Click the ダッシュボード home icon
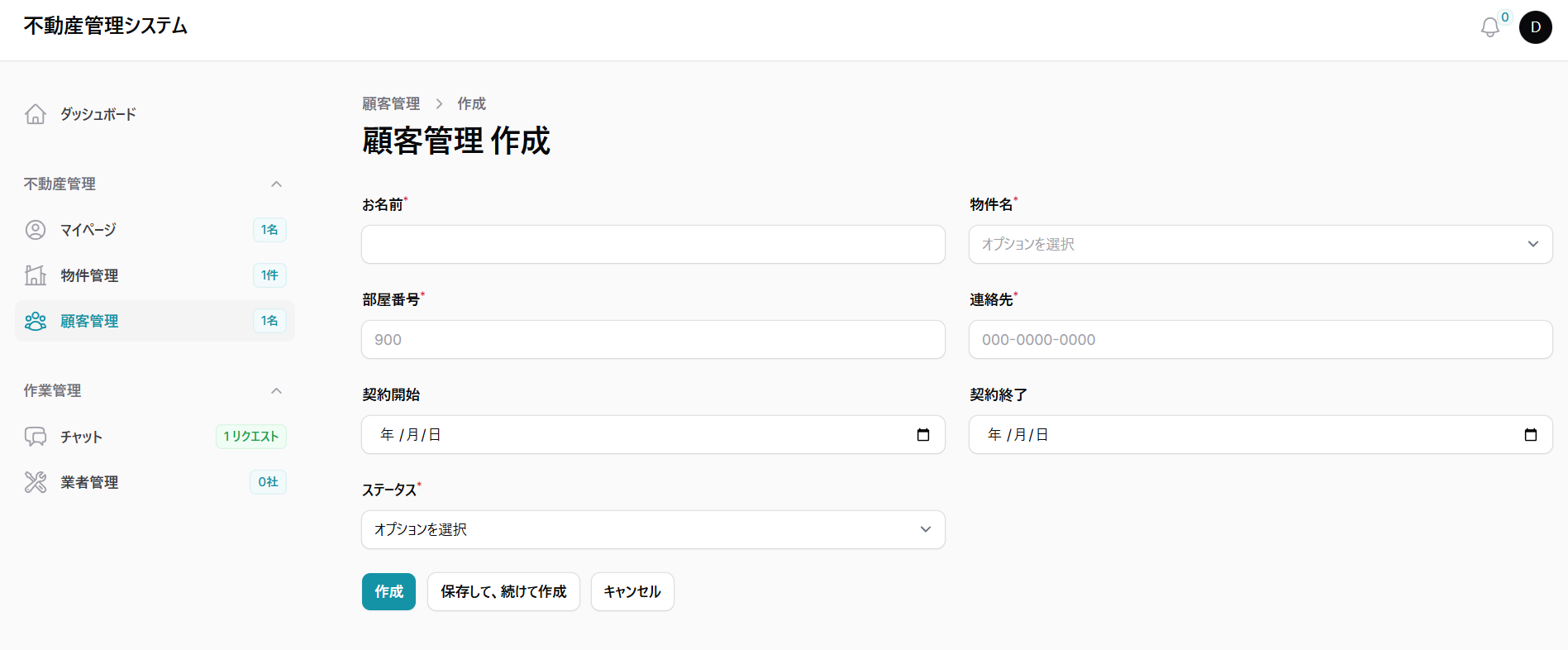The width and height of the screenshot is (1568, 650). (x=36, y=114)
